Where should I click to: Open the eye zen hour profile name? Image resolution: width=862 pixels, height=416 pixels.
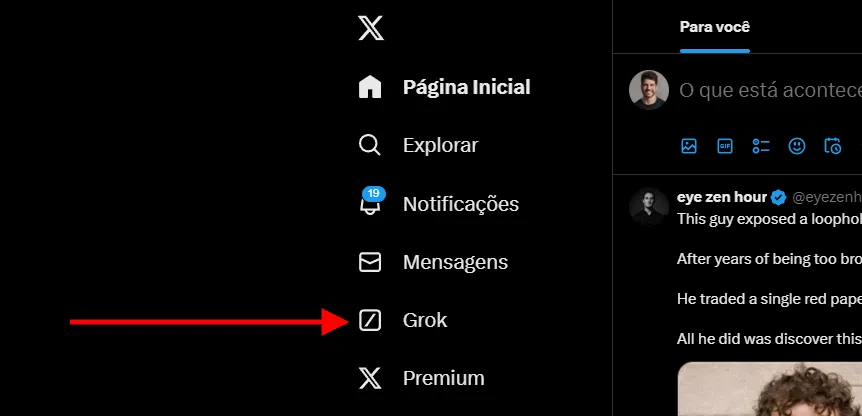(722, 197)
